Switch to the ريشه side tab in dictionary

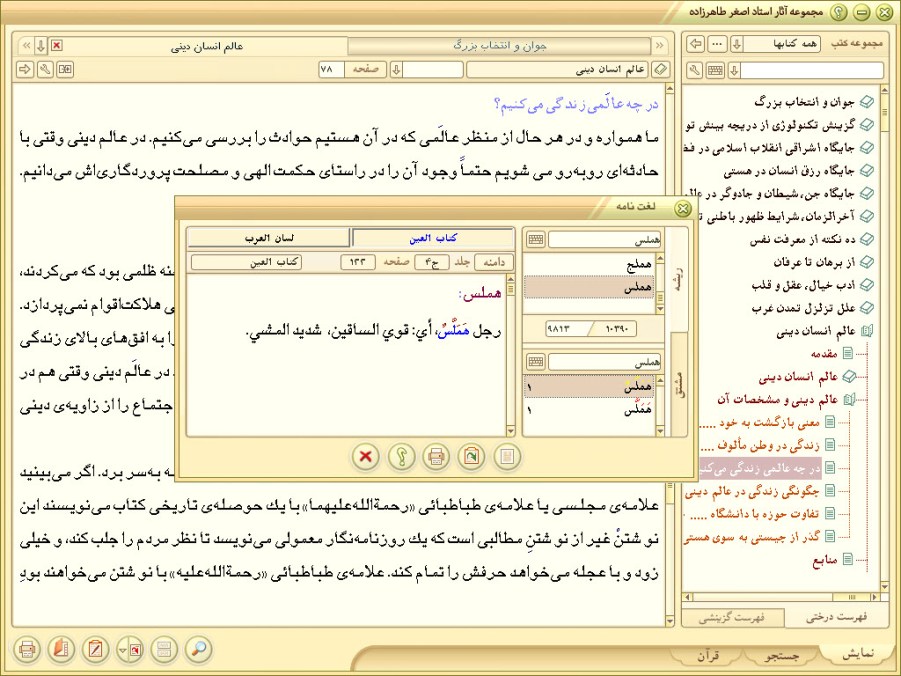(680, 280)
